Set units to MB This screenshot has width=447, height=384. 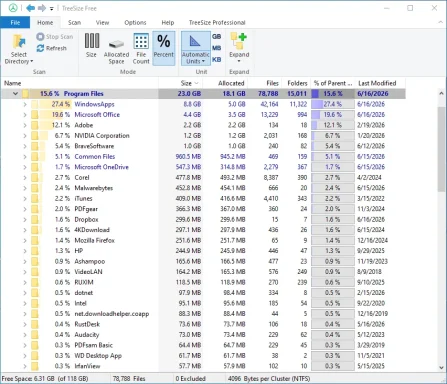pyautogui.click(x=217, y=48)
